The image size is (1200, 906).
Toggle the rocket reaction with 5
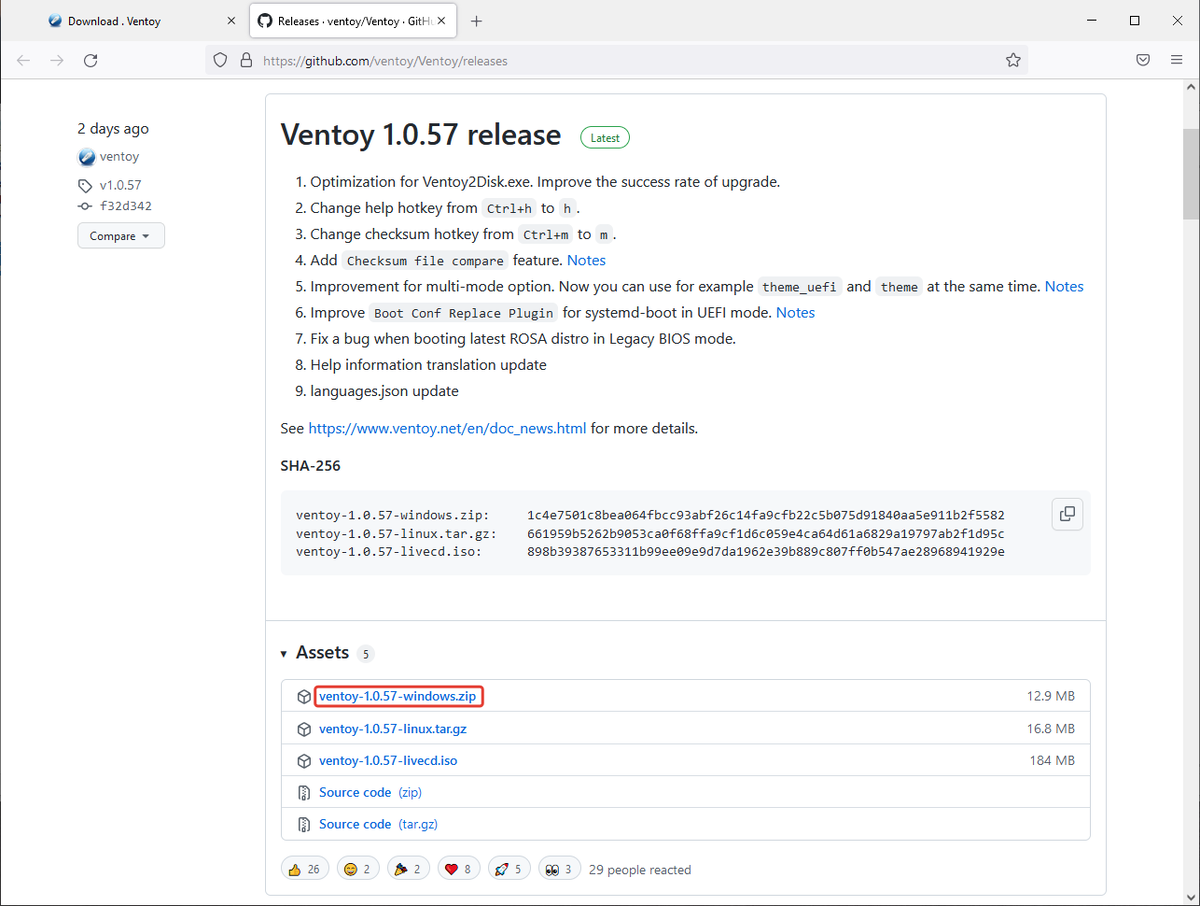509,869
